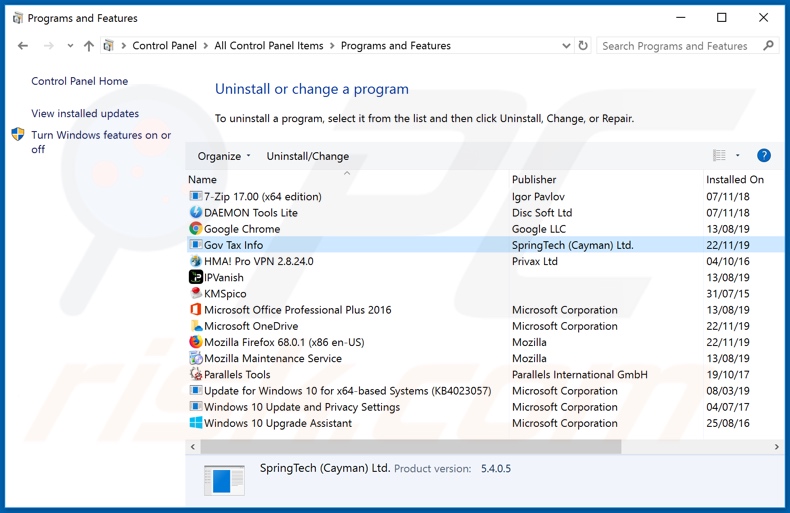Click the DAEMON Tools Lite icon
Viewport: 790px width, 513px height.
point(195,212)
